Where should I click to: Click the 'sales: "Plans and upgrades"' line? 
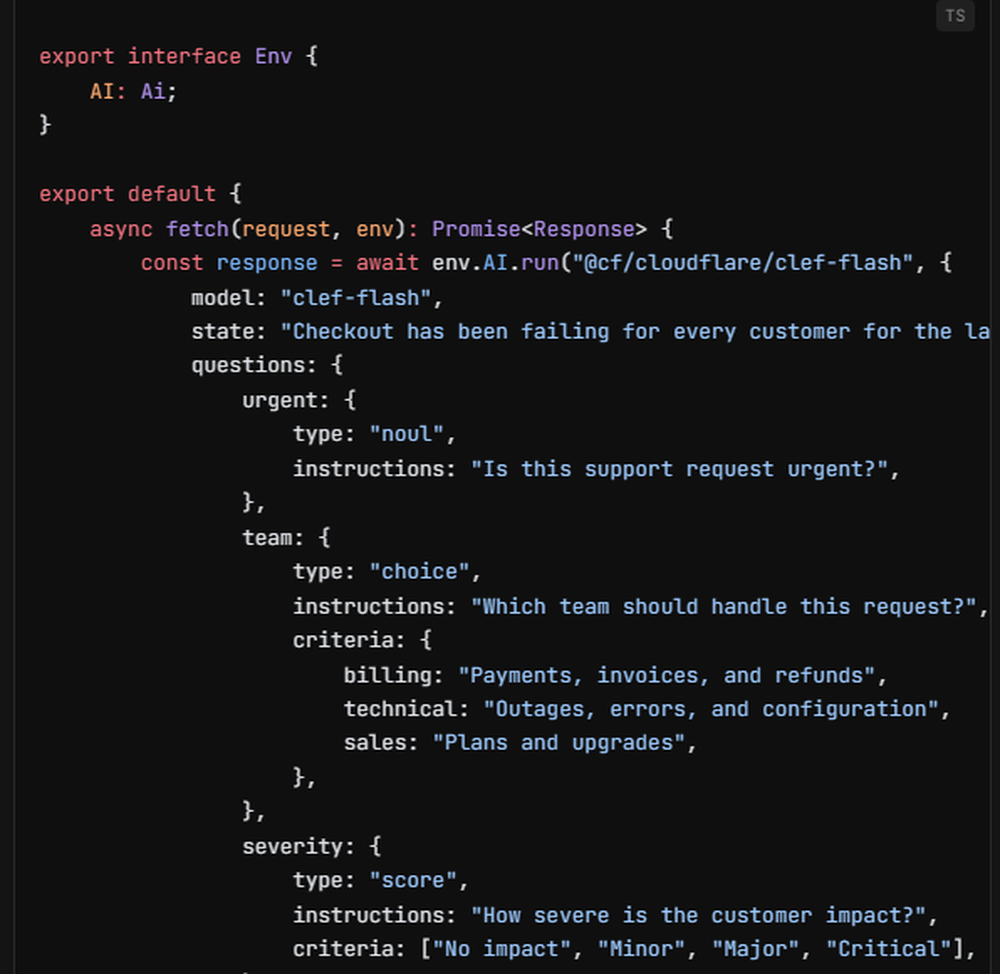click(520, 743)
